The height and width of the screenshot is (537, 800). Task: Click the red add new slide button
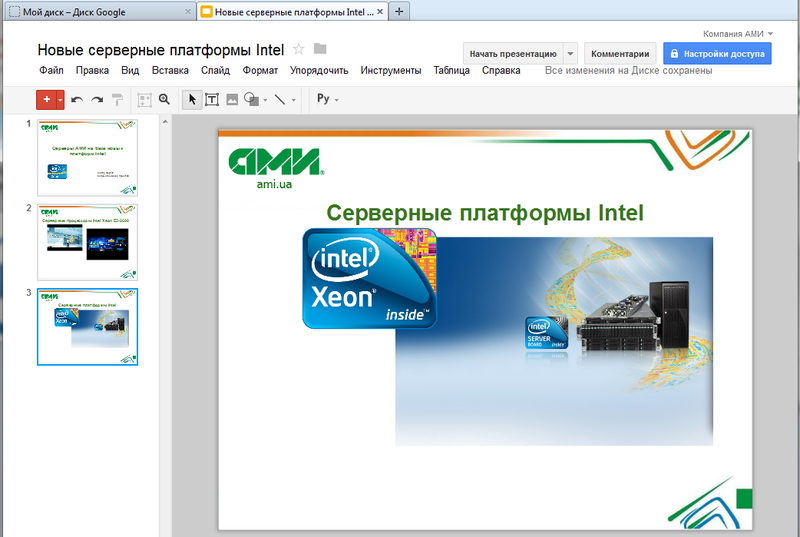tap(46, 99)
